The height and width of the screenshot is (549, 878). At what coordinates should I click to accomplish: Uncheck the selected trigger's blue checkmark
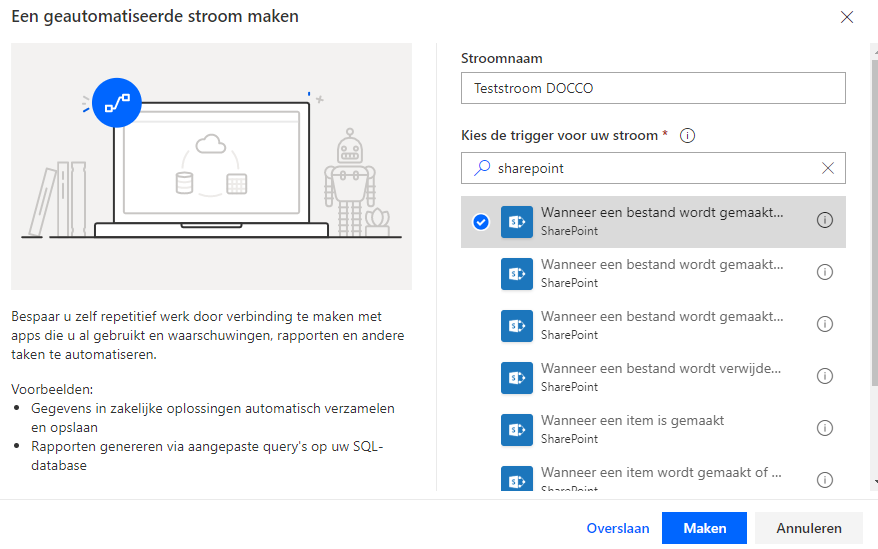(x=480, y=222)
